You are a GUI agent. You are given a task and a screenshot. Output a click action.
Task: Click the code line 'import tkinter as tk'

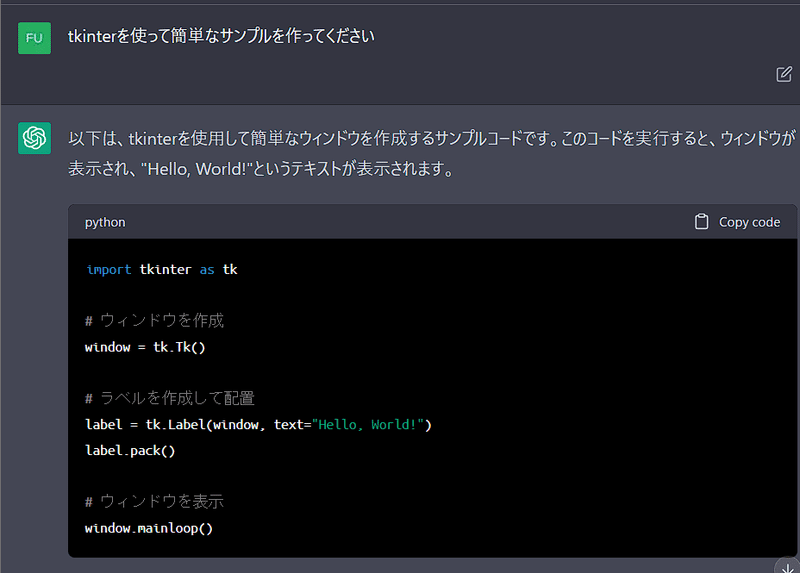162,269
